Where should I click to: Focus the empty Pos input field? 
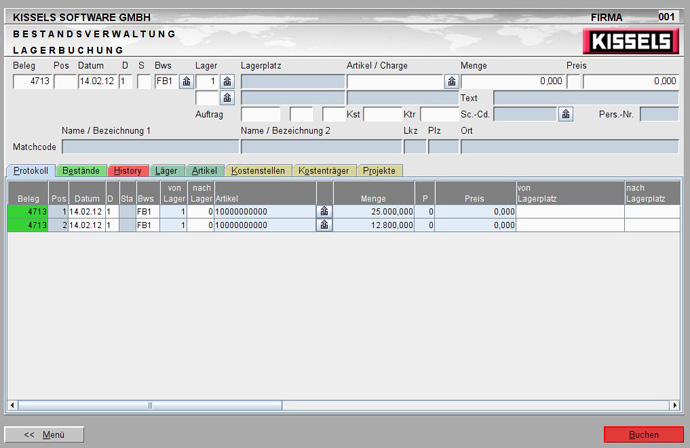pos(65,81)
